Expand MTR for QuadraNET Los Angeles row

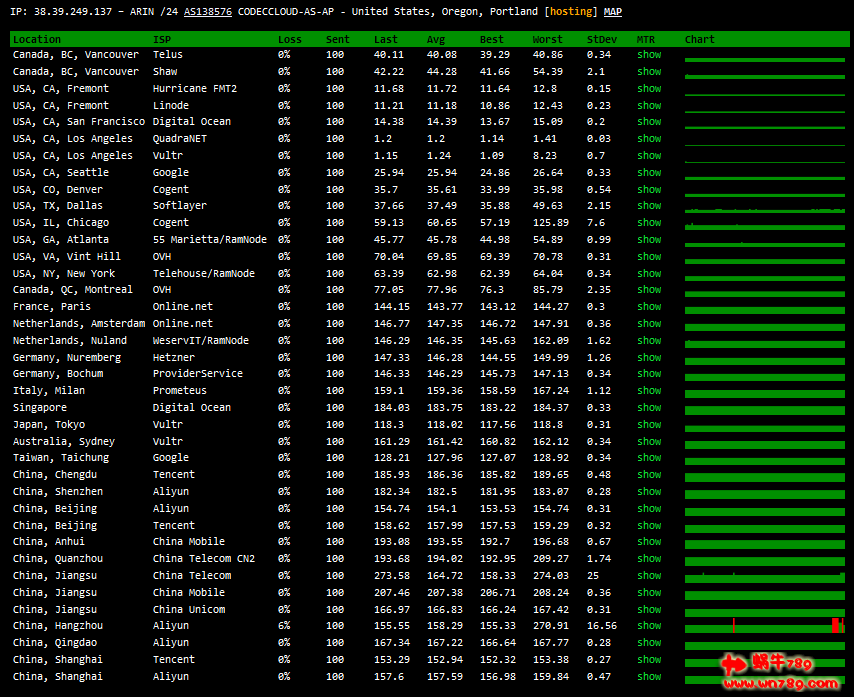649,139
